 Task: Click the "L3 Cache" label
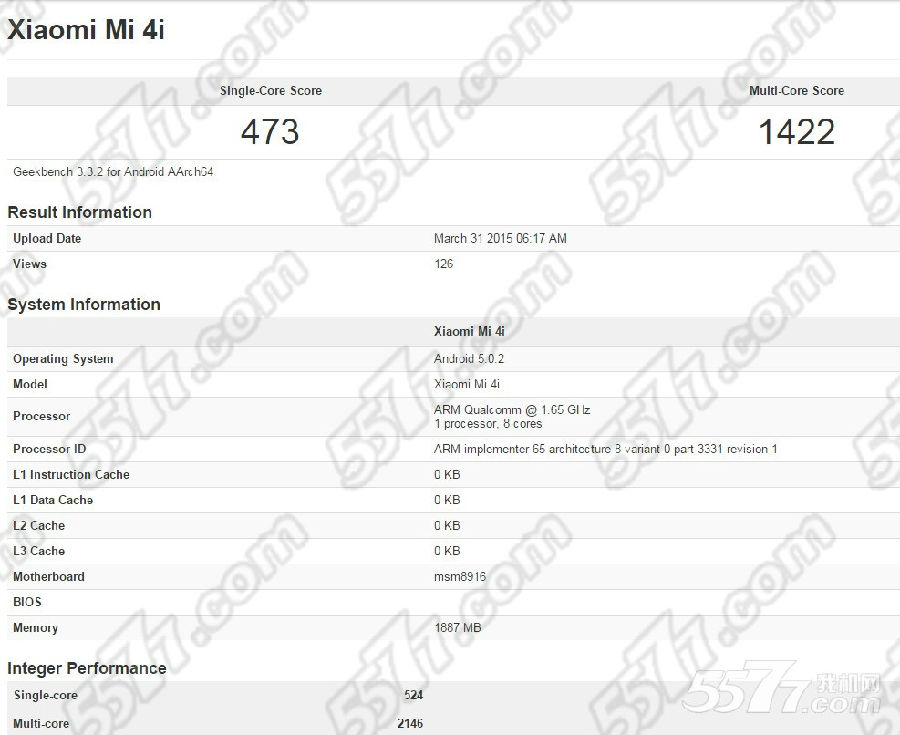tap(39, 551)
